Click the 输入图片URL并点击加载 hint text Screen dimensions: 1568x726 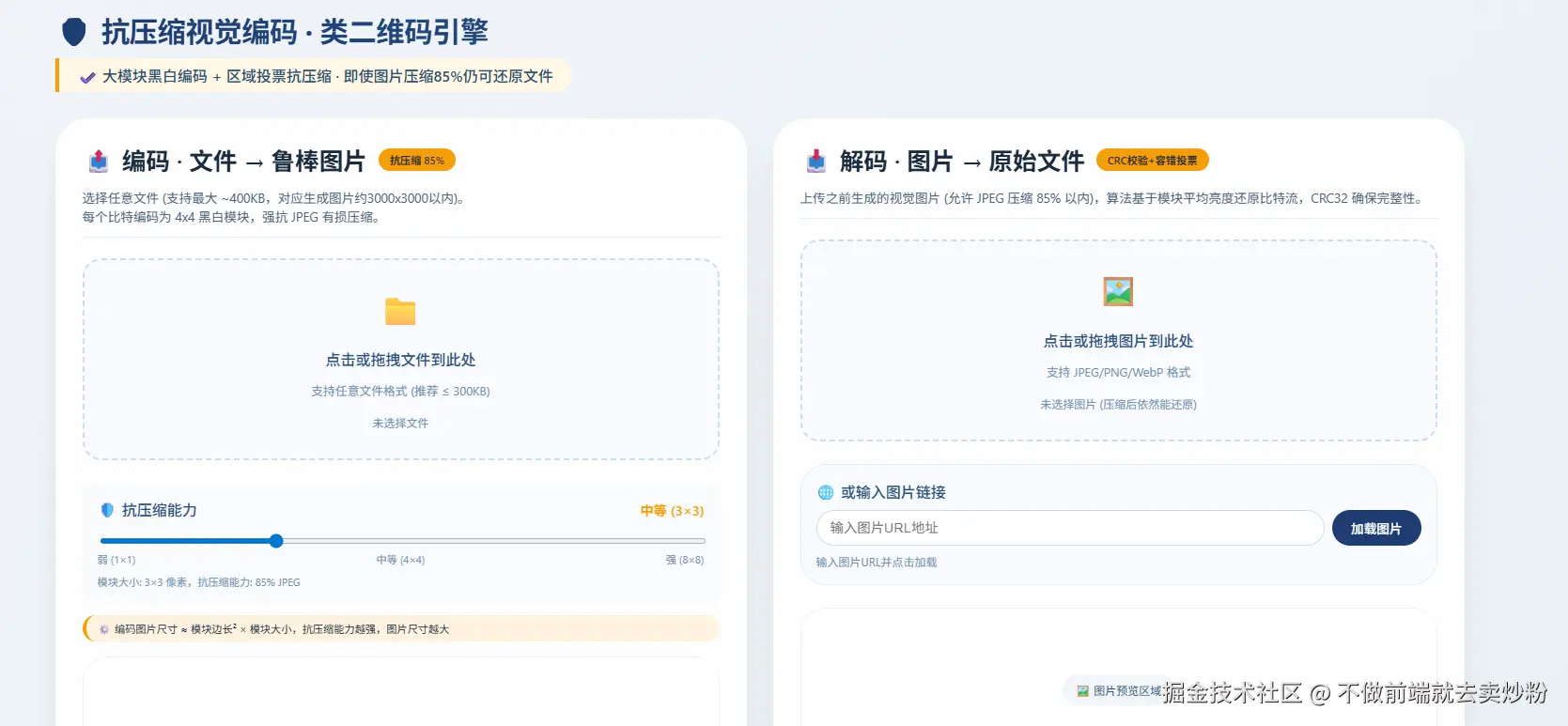click(876, 563)
